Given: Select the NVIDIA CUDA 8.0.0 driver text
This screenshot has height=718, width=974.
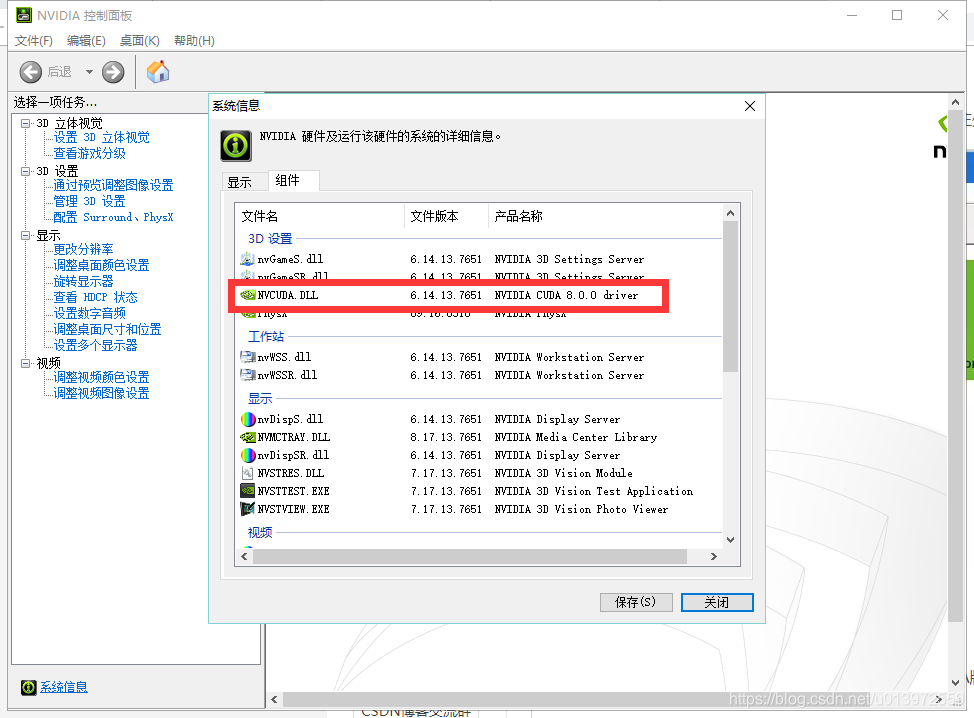Looking at the screenshot, I should pyautogui.click(x=566, y=295).
